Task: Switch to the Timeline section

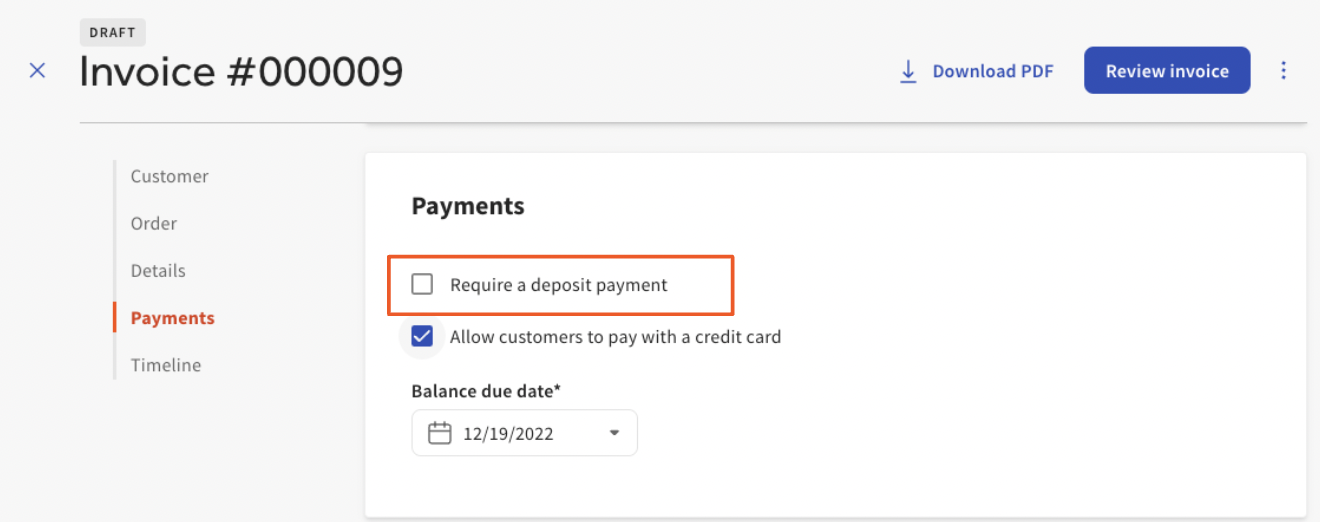Action: [x=166, y=365]
